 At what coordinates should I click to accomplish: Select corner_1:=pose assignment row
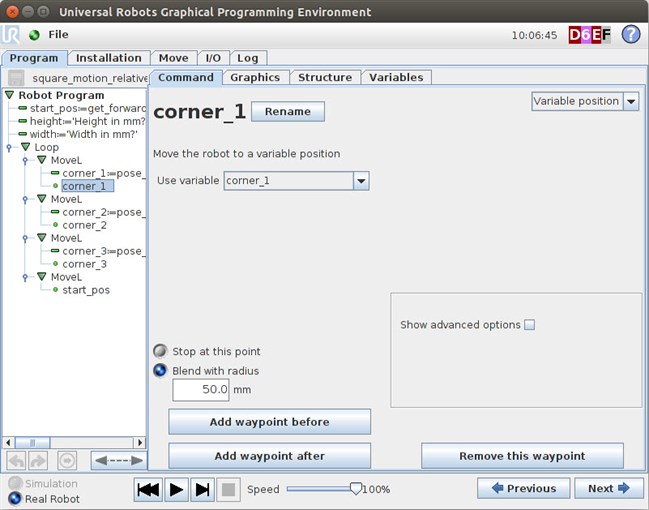click(98, 173)
